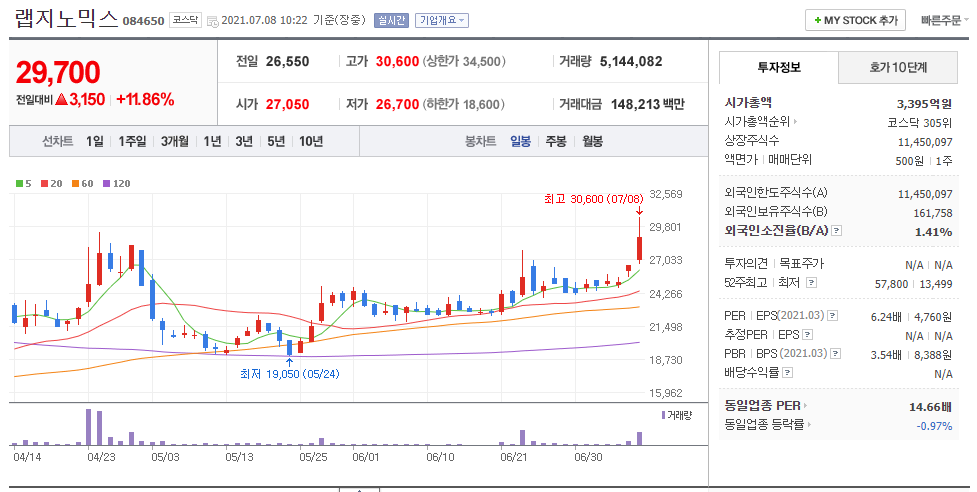Click green 5-day moving average legend swatch

tap(19, 184)
